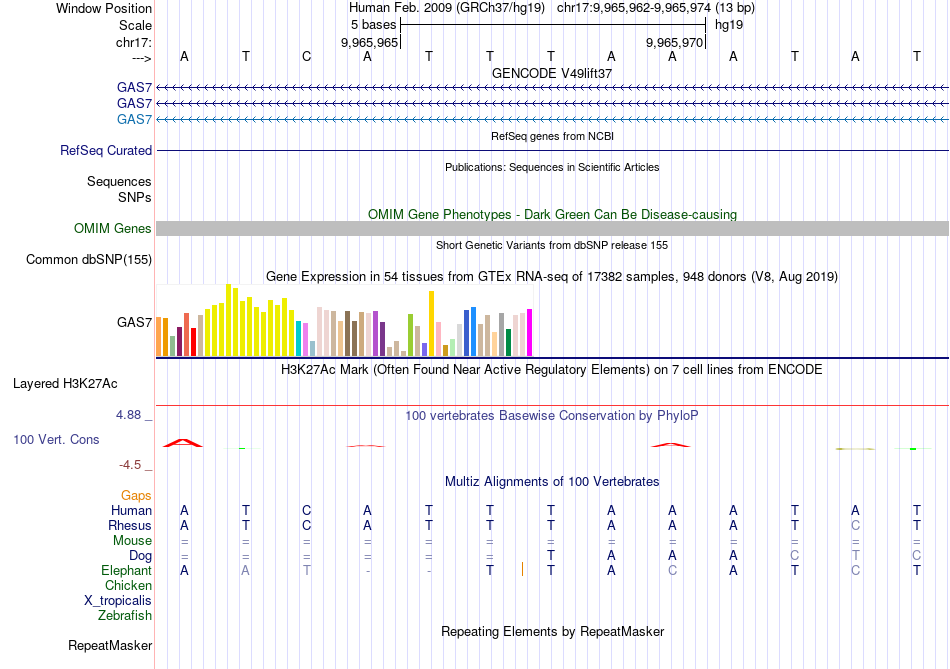Click the RepeatMasker track label

pos(110,645)
